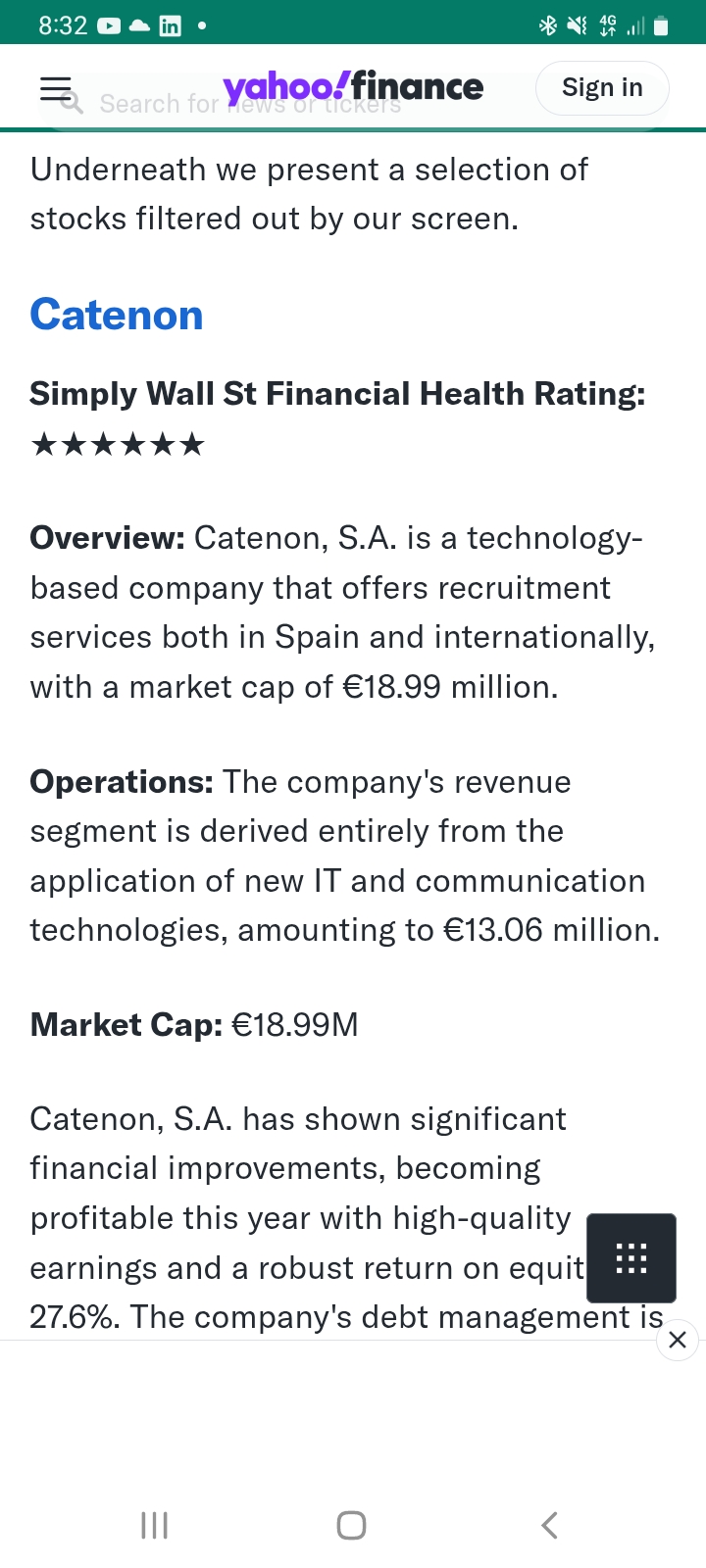This screenshot has width=706, height=1568.
Task: Tap the six-star Financial Health rating
Action: [x=118, y=445]
